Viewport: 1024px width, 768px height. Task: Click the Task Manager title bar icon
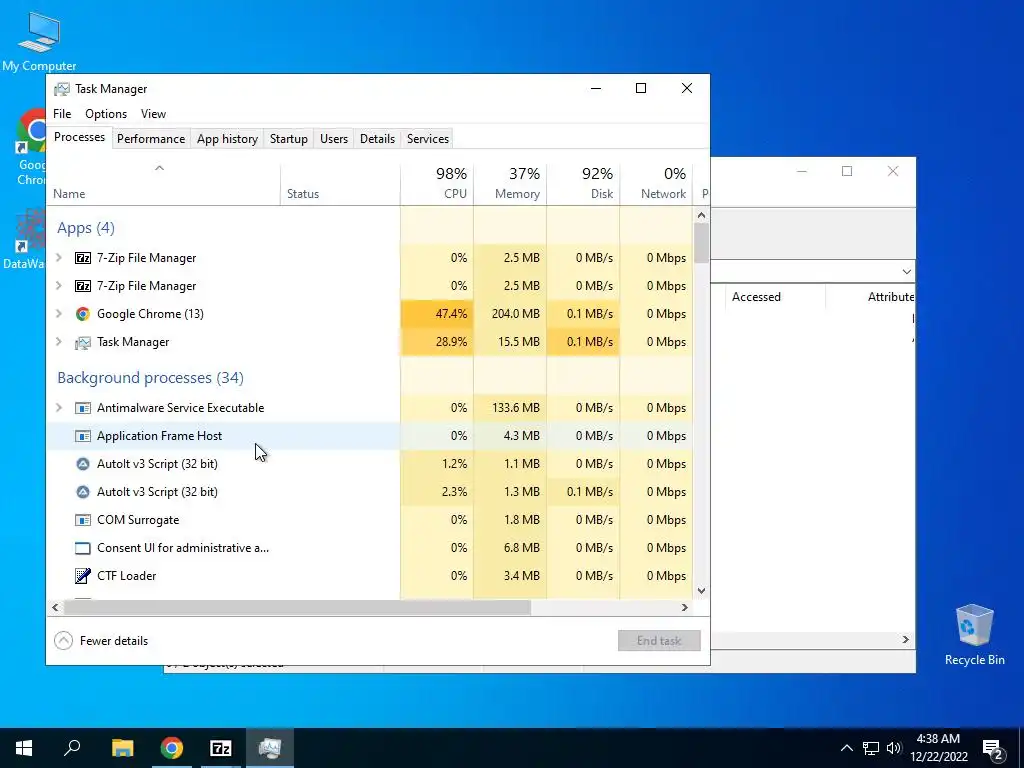[x=62, y=89]
